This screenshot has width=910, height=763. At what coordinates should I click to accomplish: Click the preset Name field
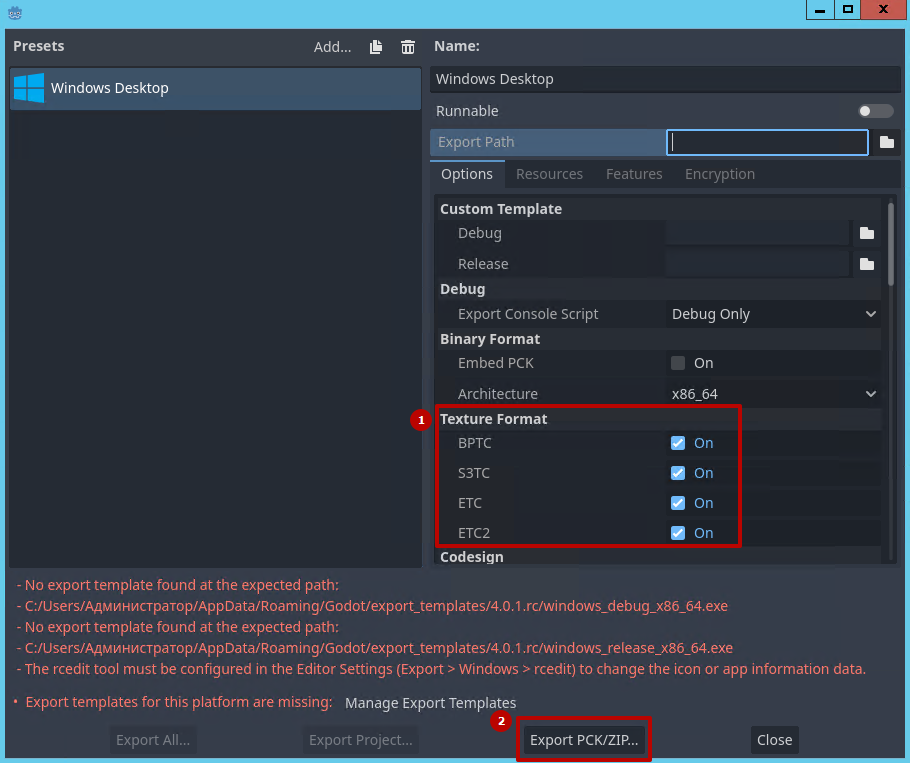coord(665,79)
